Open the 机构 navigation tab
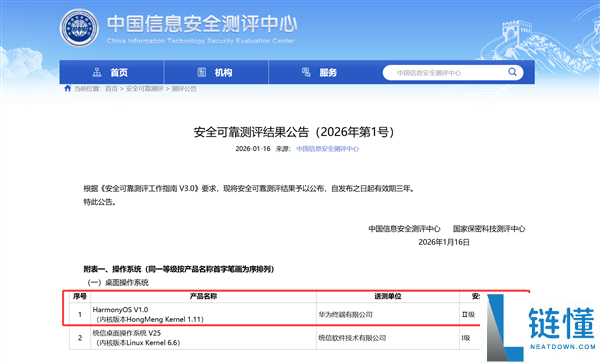The height and width of the screenshot is (363, 600). [x=216, y=72]
